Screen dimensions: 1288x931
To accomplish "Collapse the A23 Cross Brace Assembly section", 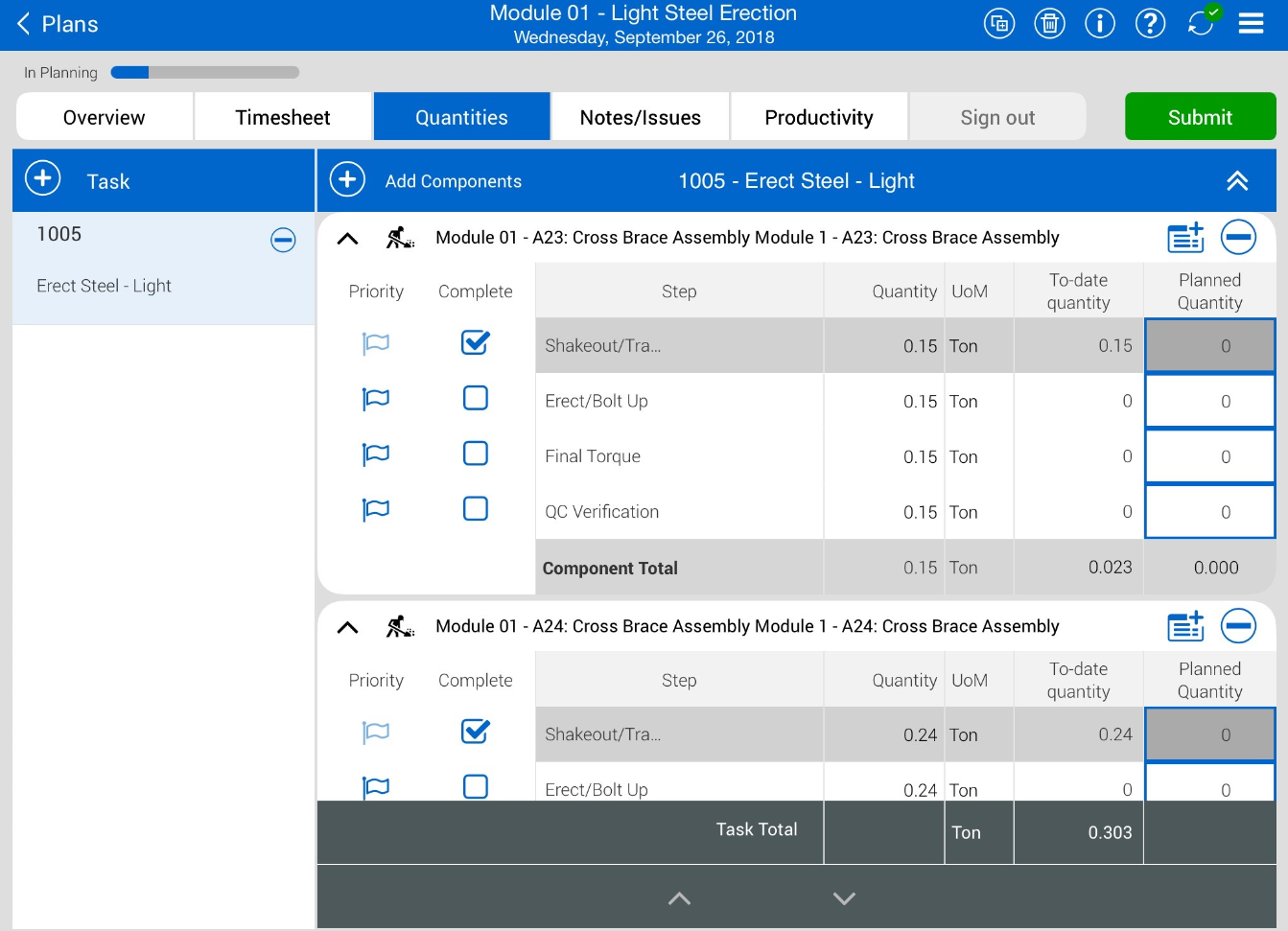I will [x=348, y=239].
